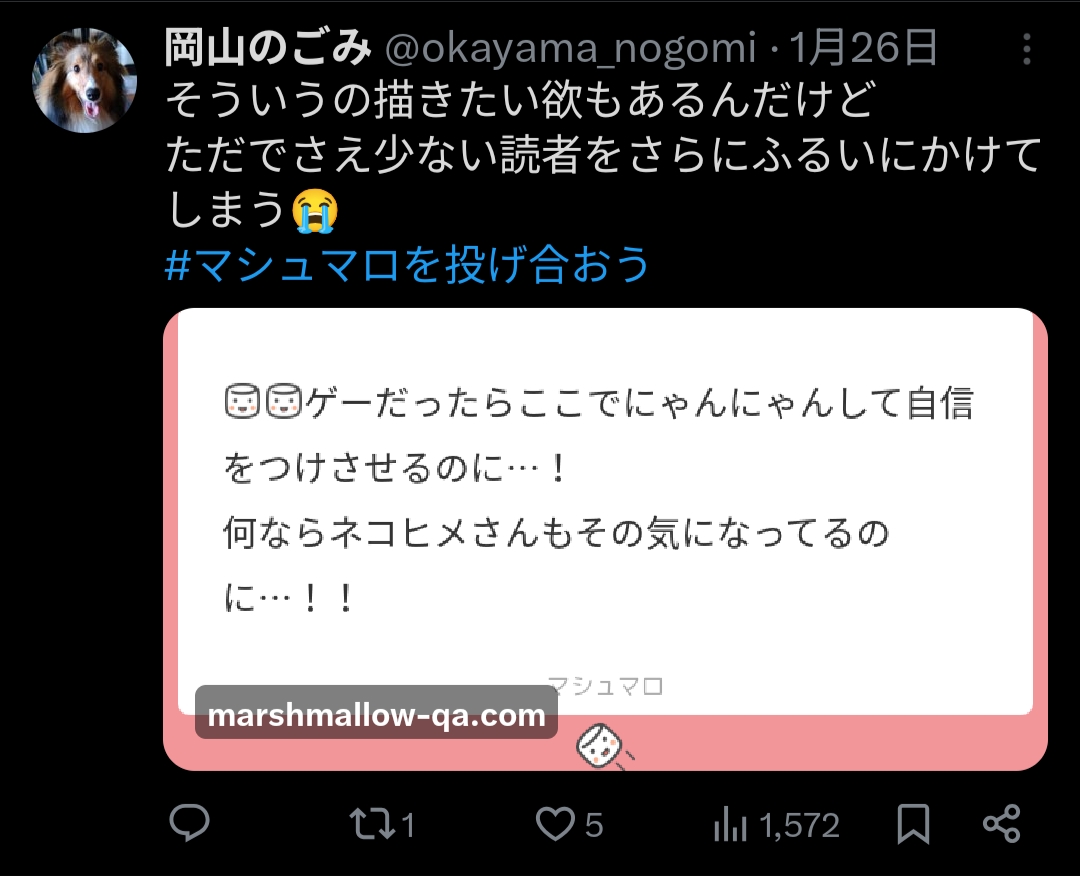Click the マシュマロ watermark text in card
Screen dimensions: 1080x876
[605, 686]
